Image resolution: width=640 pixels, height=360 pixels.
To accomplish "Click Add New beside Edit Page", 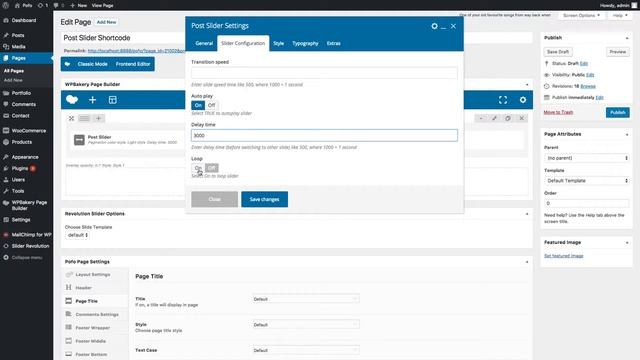I will (107, 22).
